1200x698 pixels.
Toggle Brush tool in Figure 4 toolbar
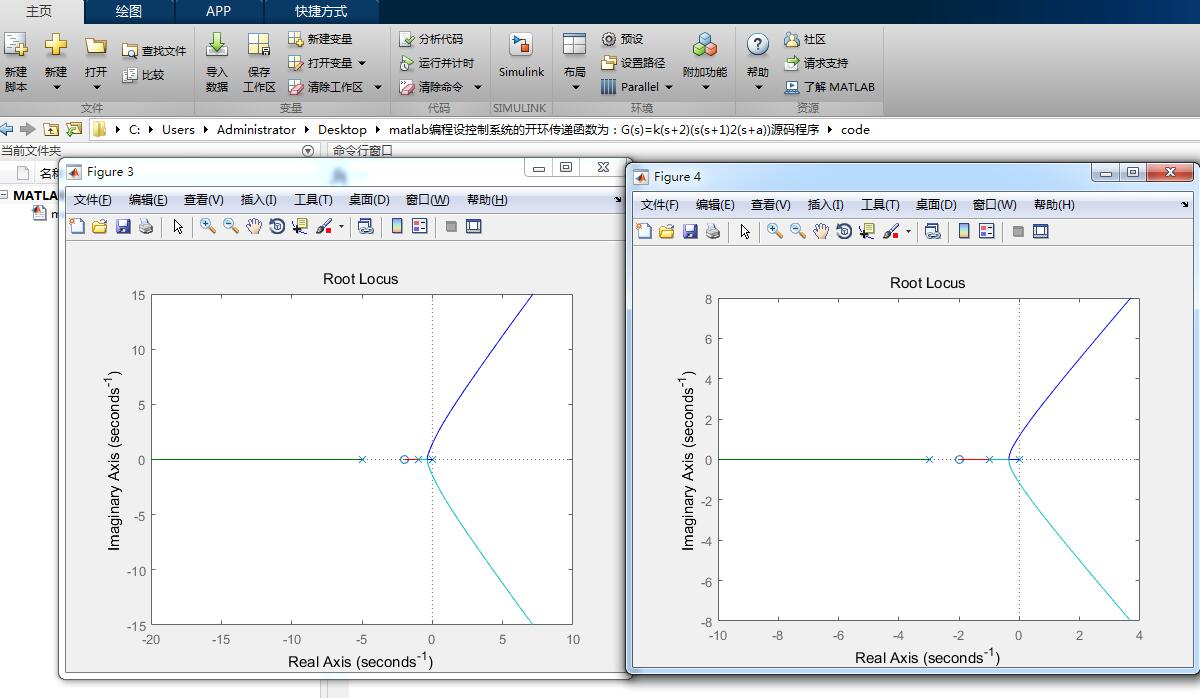[x=891, y=231]
